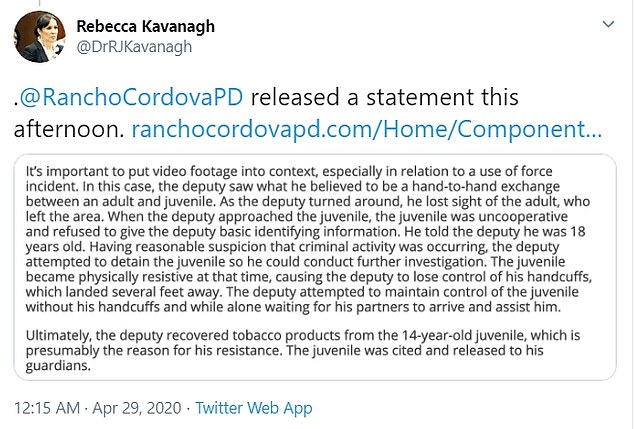634x429 pixels.
Task: Click the tweet text 'released a statement this'
Action: [385, 97]
